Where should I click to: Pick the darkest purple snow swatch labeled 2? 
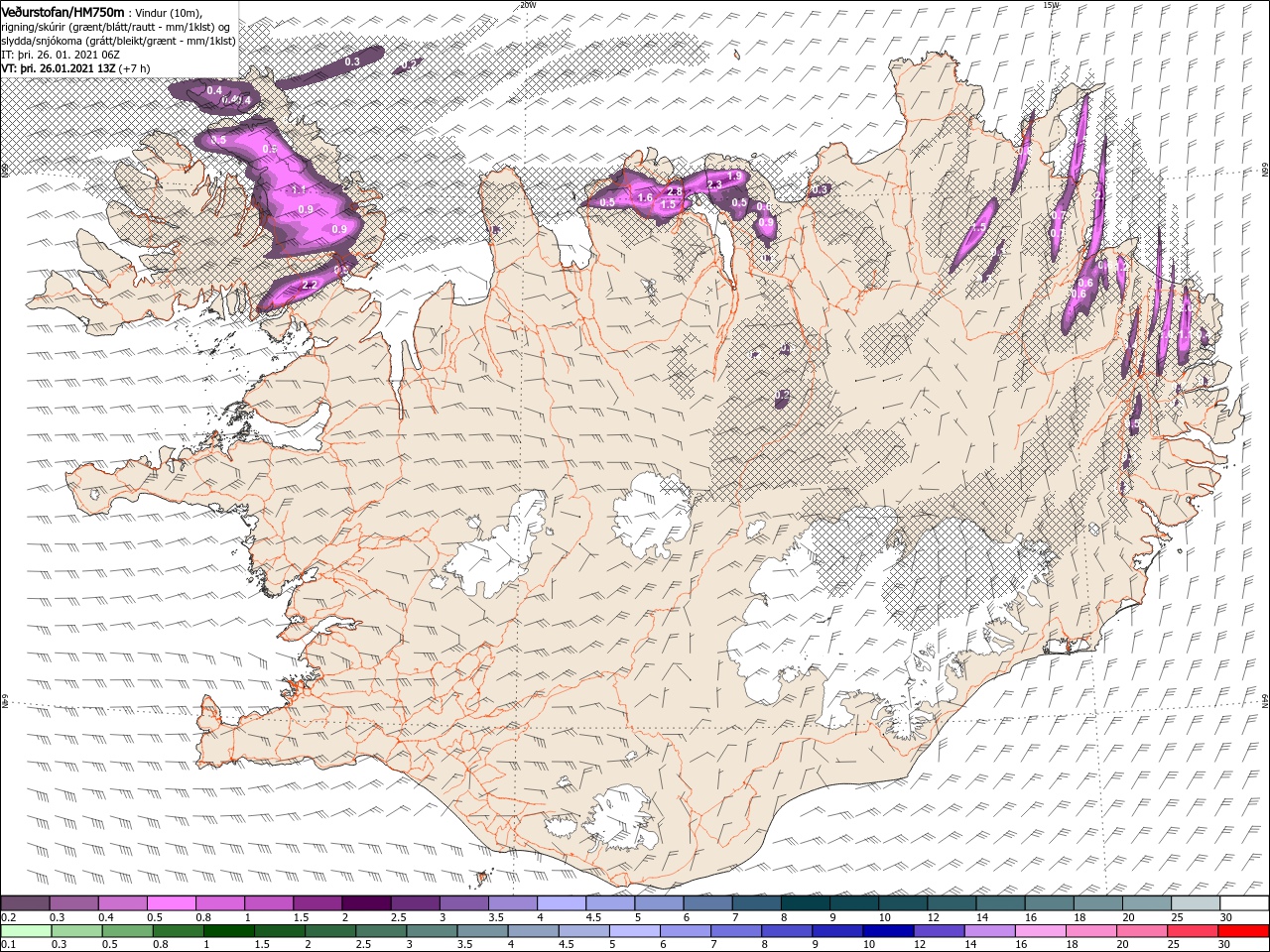pos(366,902)
